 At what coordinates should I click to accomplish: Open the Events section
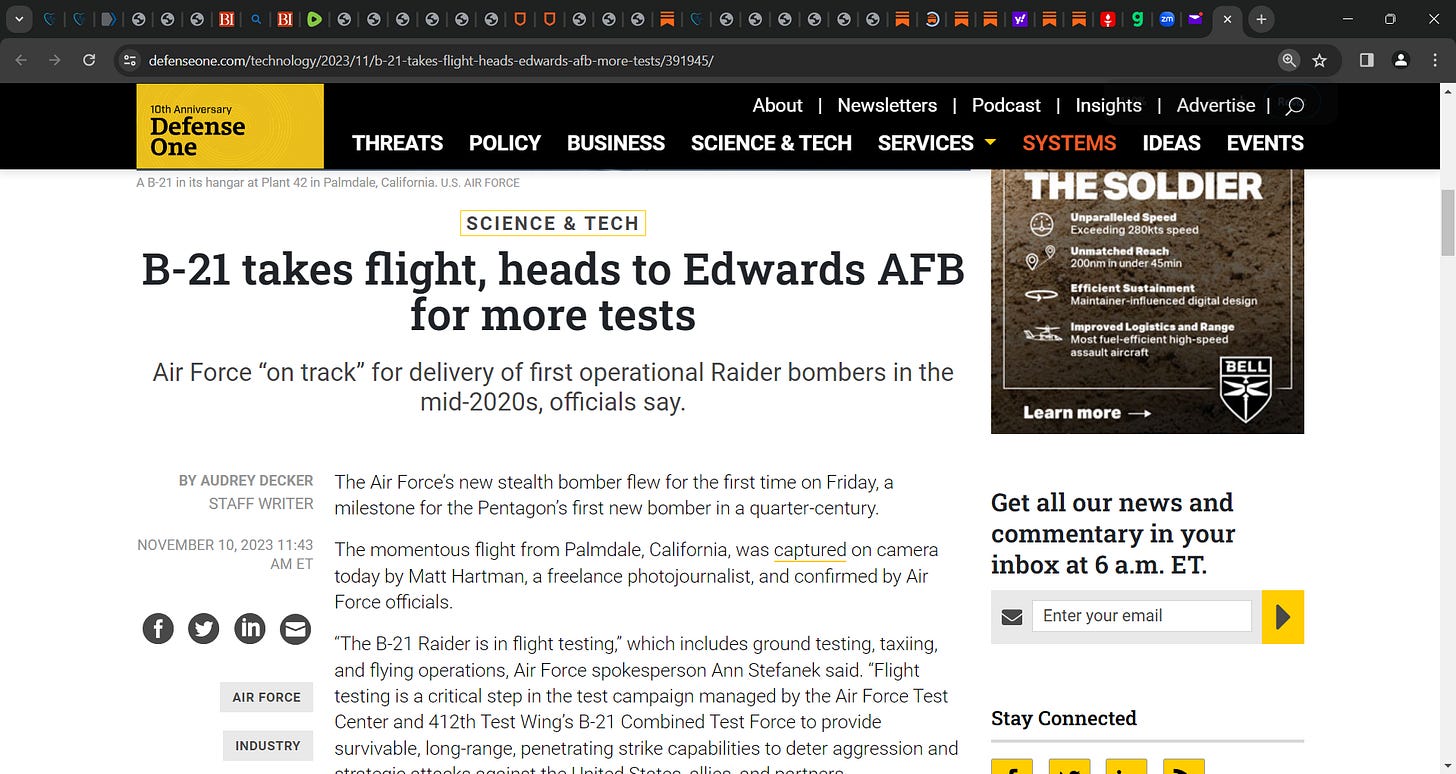point(1265,143)
